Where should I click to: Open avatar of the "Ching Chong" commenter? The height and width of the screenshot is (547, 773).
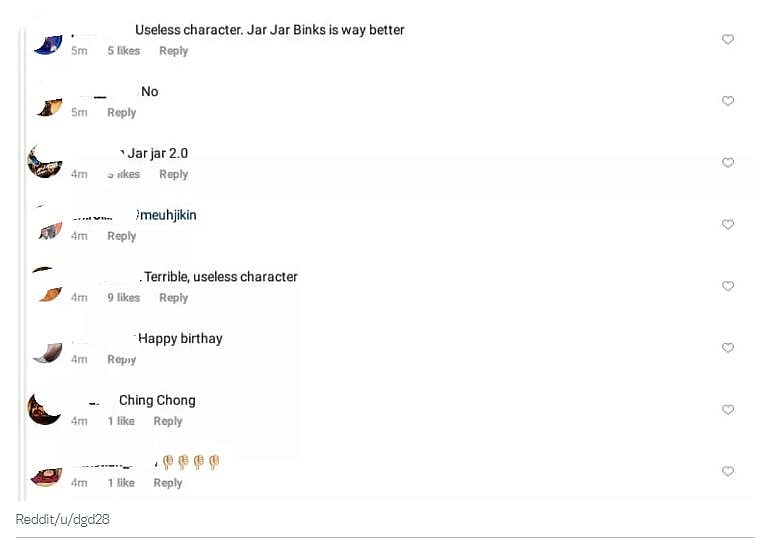pos(45,408)
